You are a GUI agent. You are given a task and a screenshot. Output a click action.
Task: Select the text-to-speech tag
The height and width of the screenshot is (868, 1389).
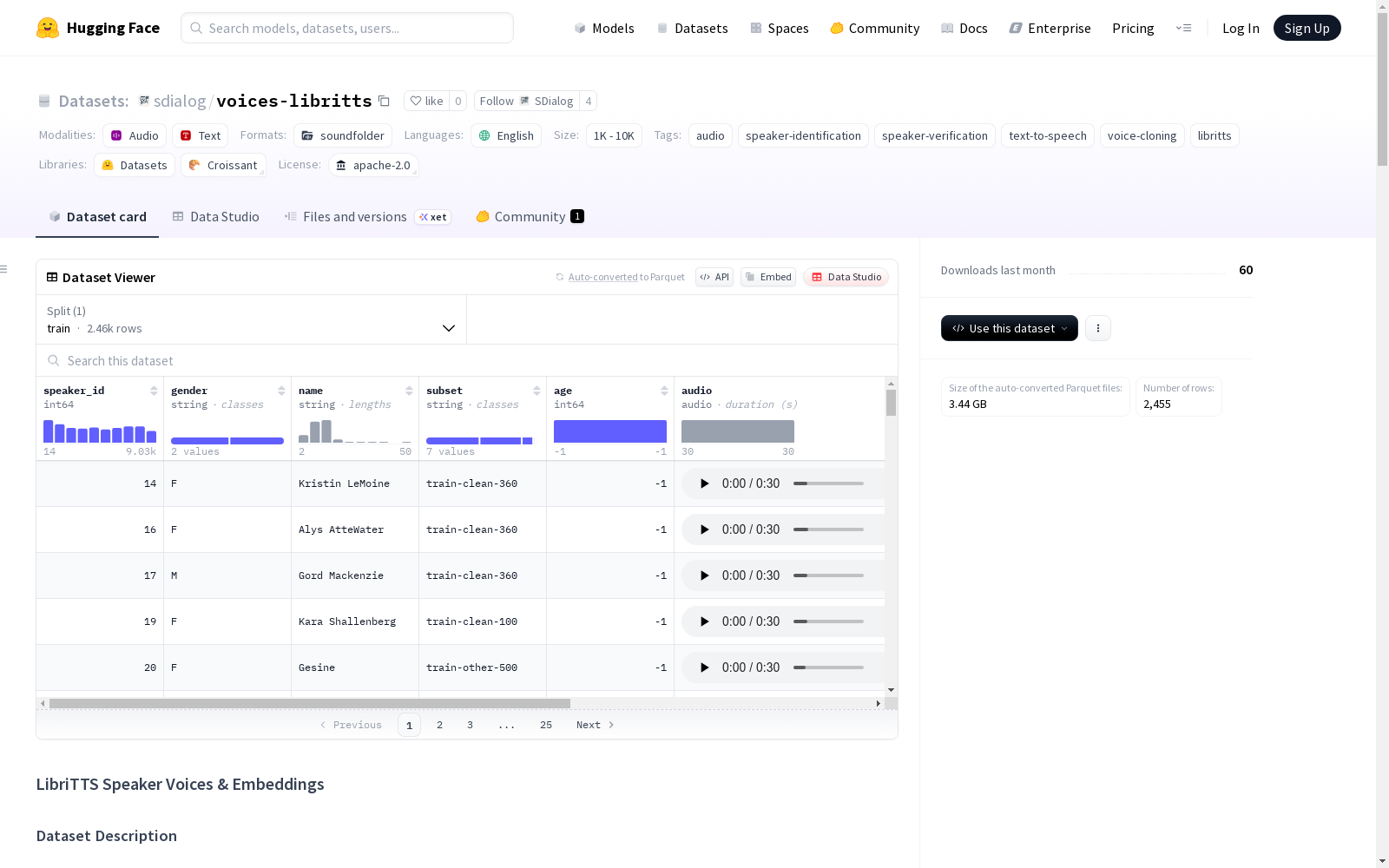1048,135
